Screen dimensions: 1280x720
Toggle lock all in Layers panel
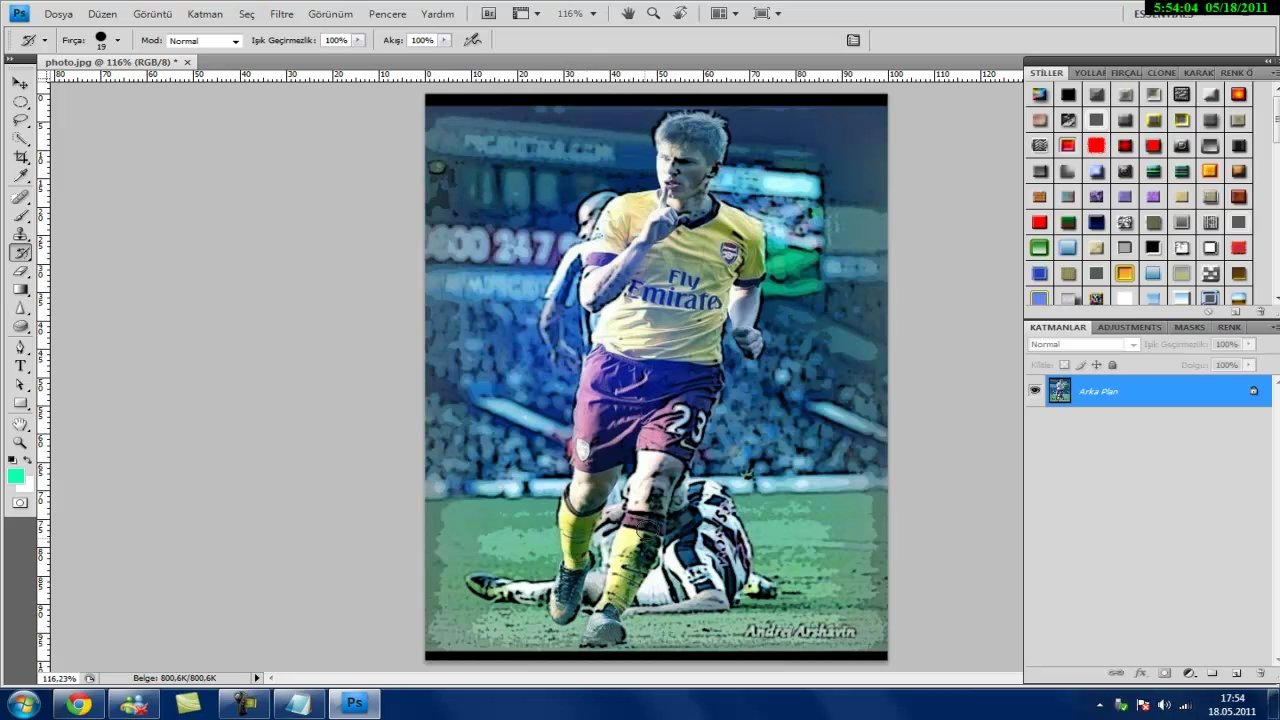1112,365
